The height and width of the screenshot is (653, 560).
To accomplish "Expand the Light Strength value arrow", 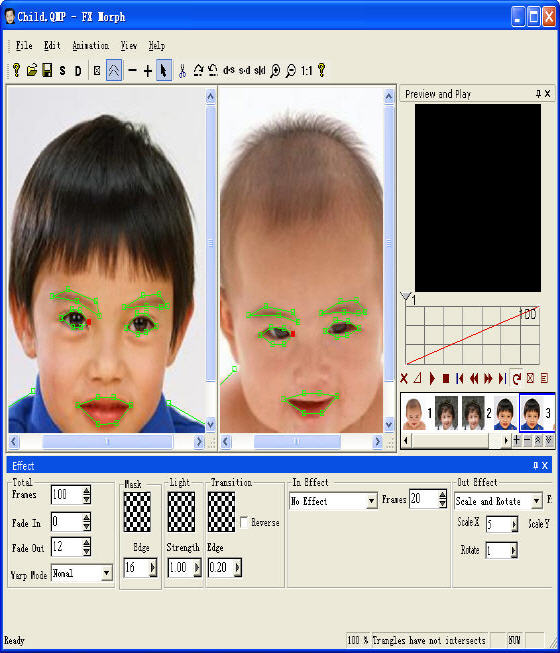I will coord(197,568).
